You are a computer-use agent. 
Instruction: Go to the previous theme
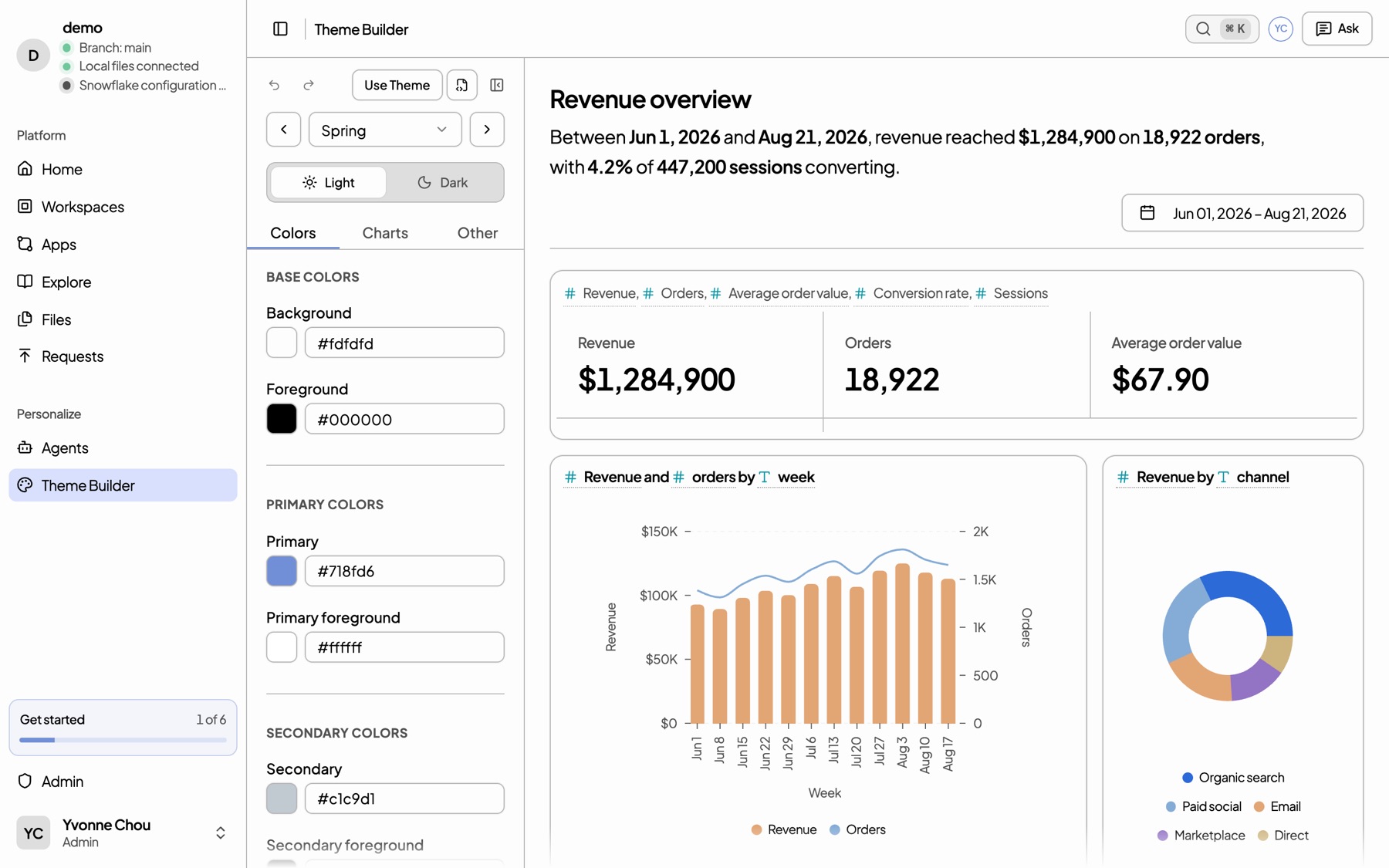[283, 130]
